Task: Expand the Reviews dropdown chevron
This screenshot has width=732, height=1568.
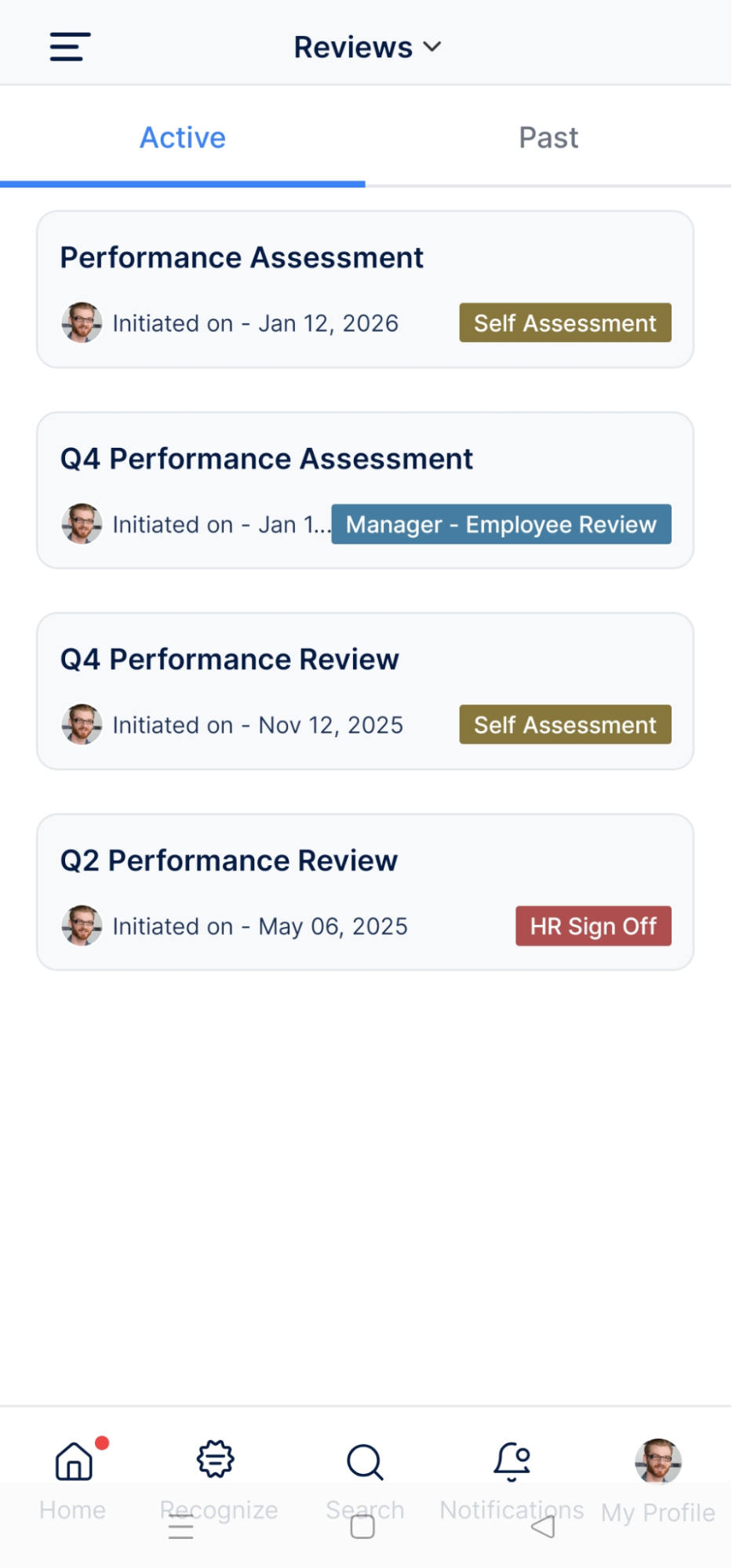Action: point(432,47)
